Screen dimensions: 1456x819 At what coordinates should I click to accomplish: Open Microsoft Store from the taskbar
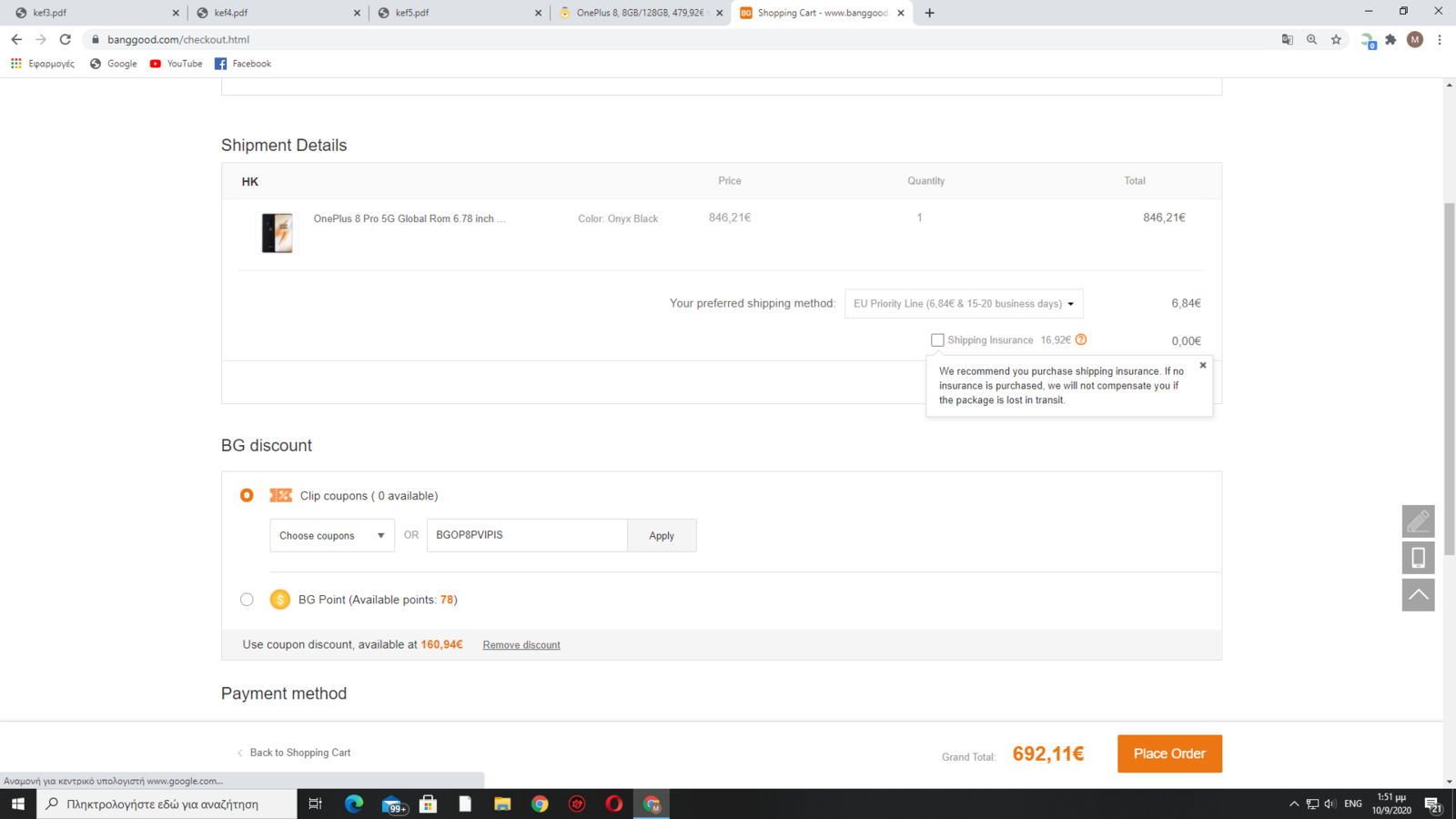428,804
